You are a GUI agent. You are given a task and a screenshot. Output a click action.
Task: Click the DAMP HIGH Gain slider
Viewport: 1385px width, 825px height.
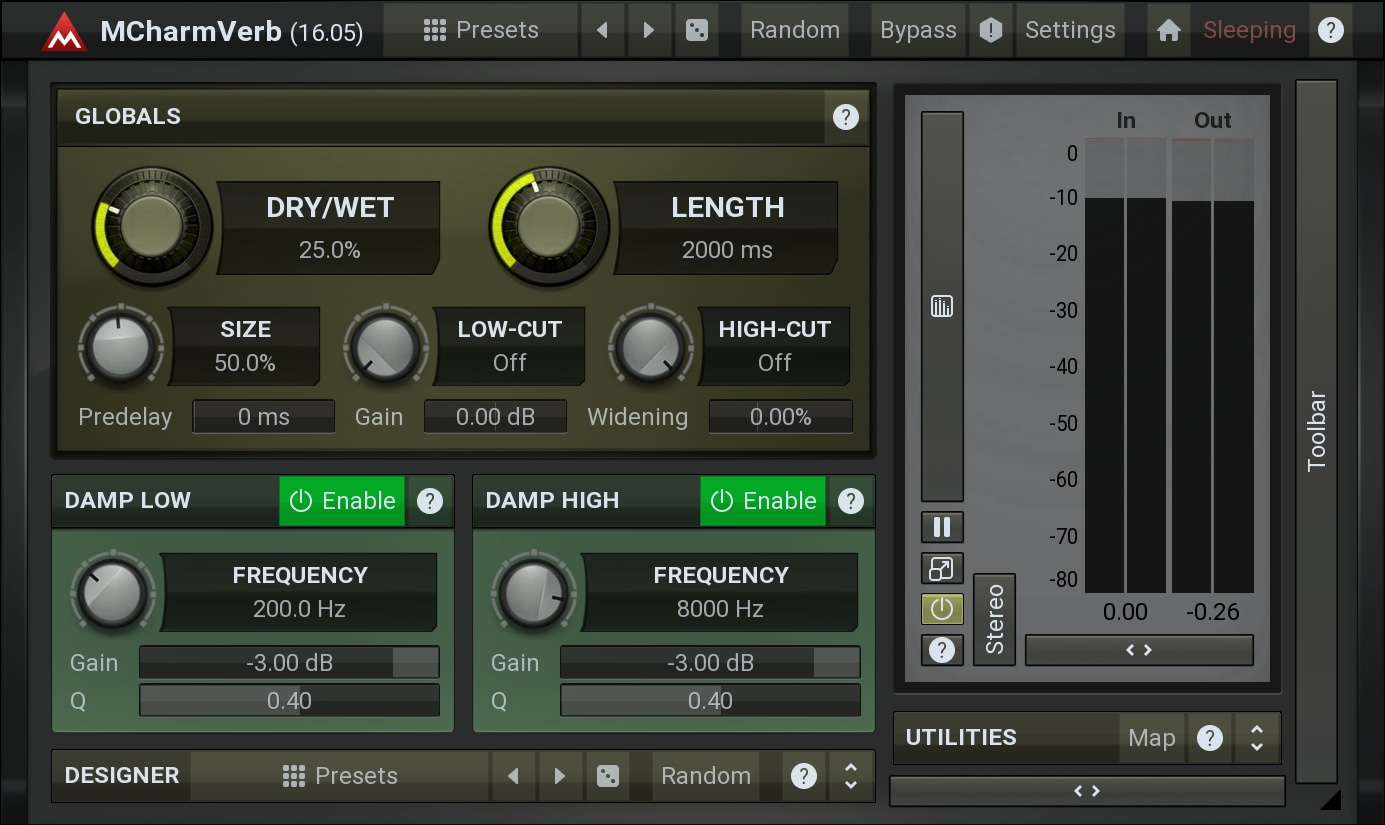pyautogui.click(x=710, y=662)
